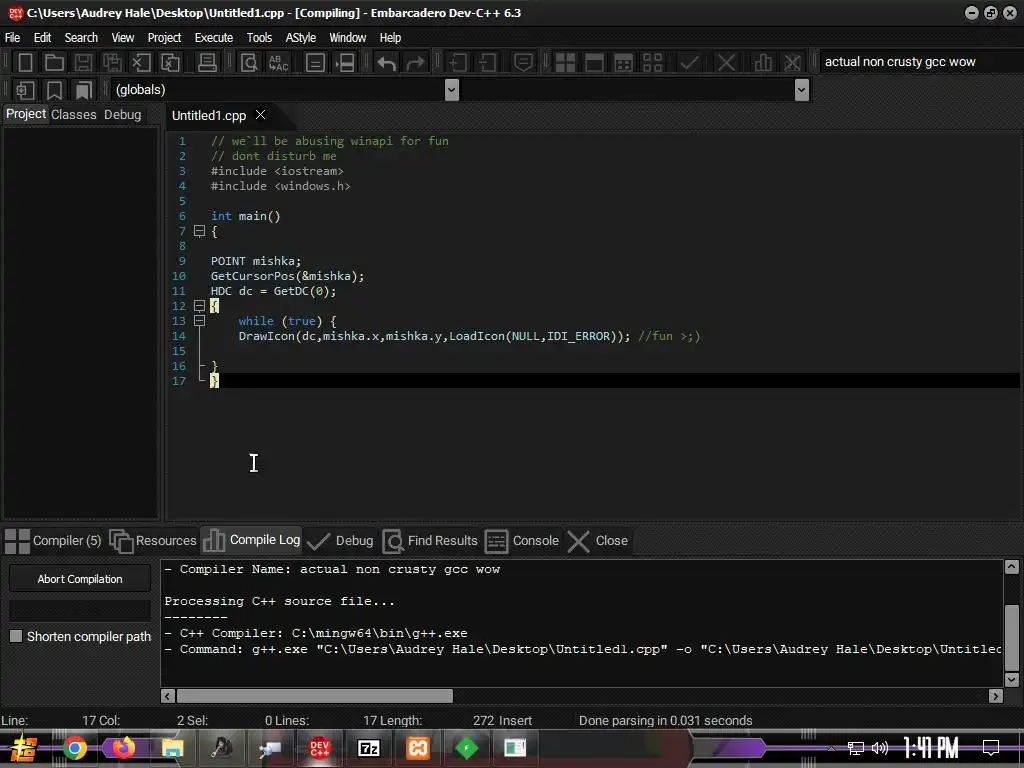Click the Open file folder icon
1024x768 pixels.
(54, 63)
